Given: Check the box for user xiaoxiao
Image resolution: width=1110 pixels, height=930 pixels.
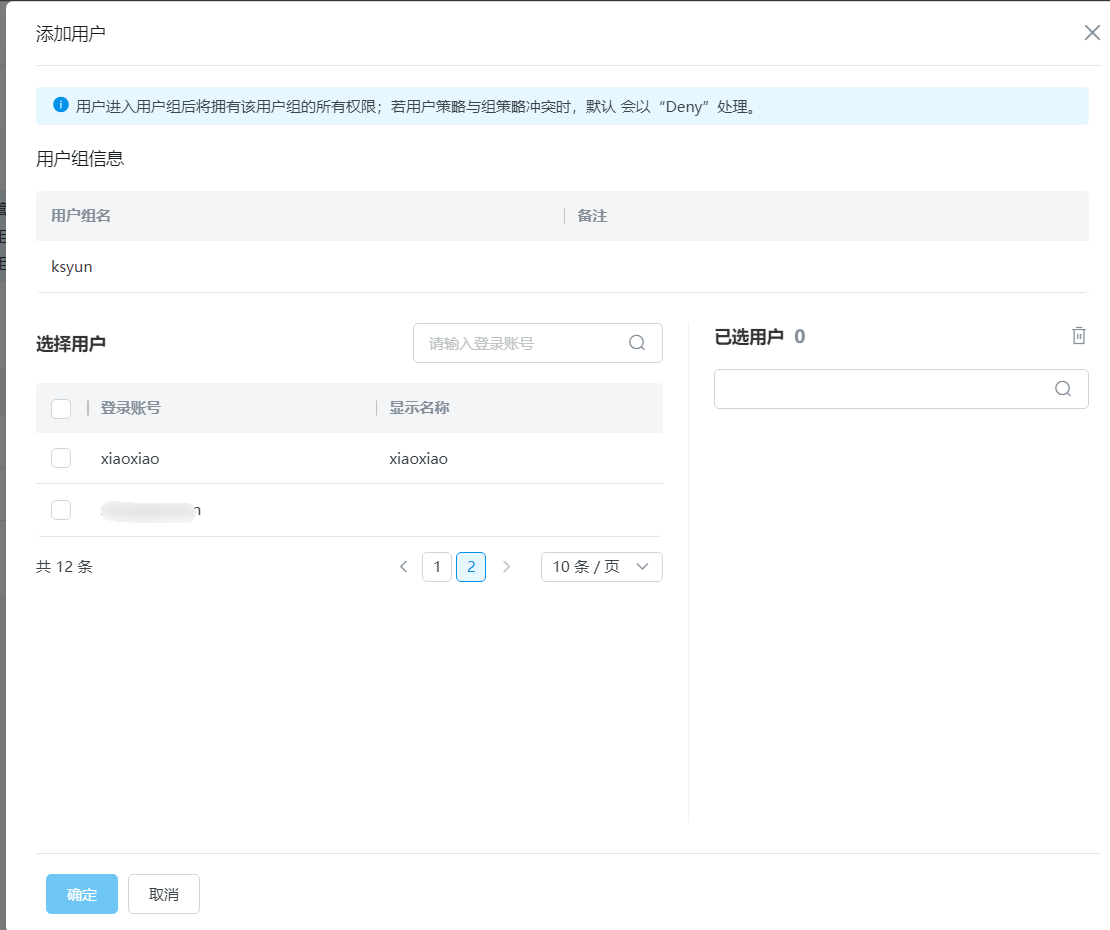Looking at the screenshot, I should [61, 458].
